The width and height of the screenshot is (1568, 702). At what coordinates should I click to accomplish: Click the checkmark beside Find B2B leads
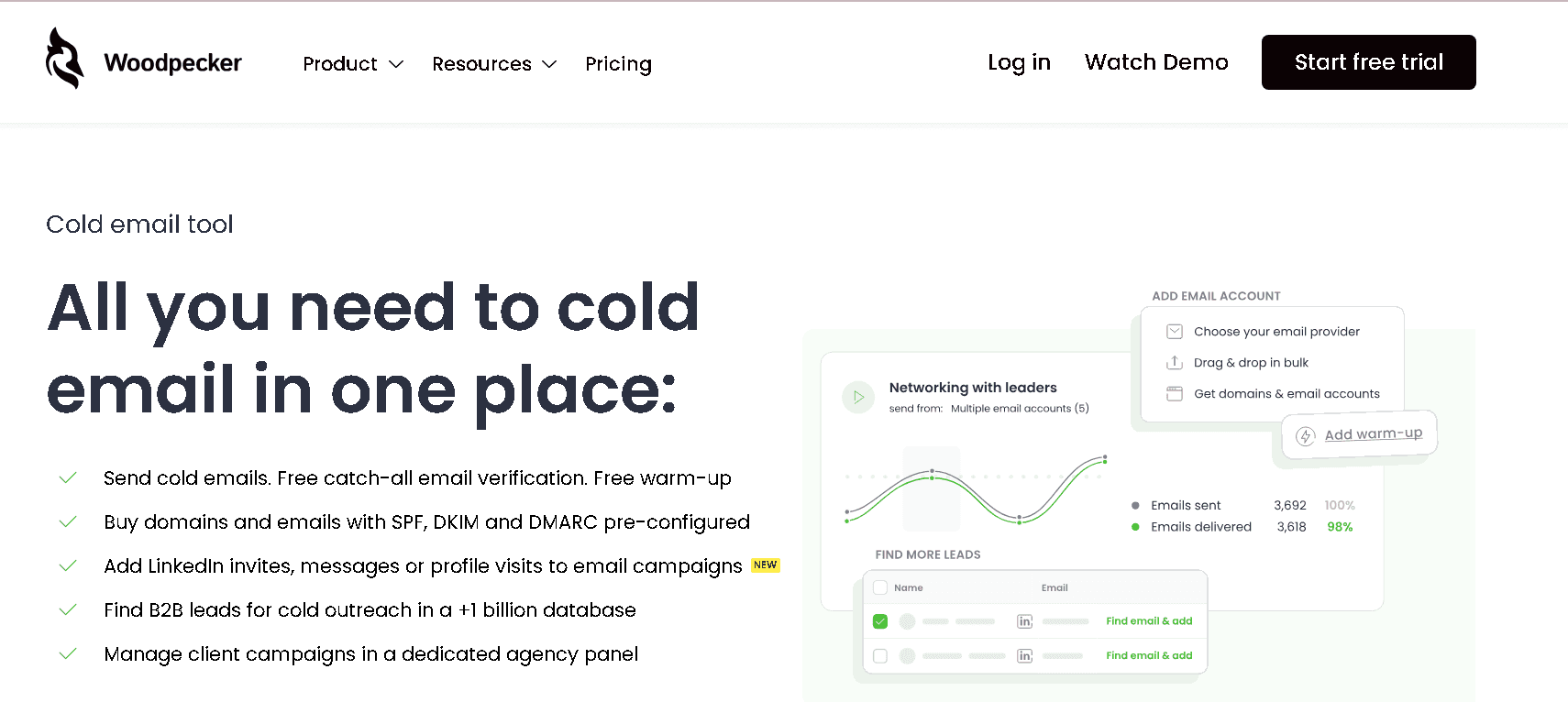68,610
